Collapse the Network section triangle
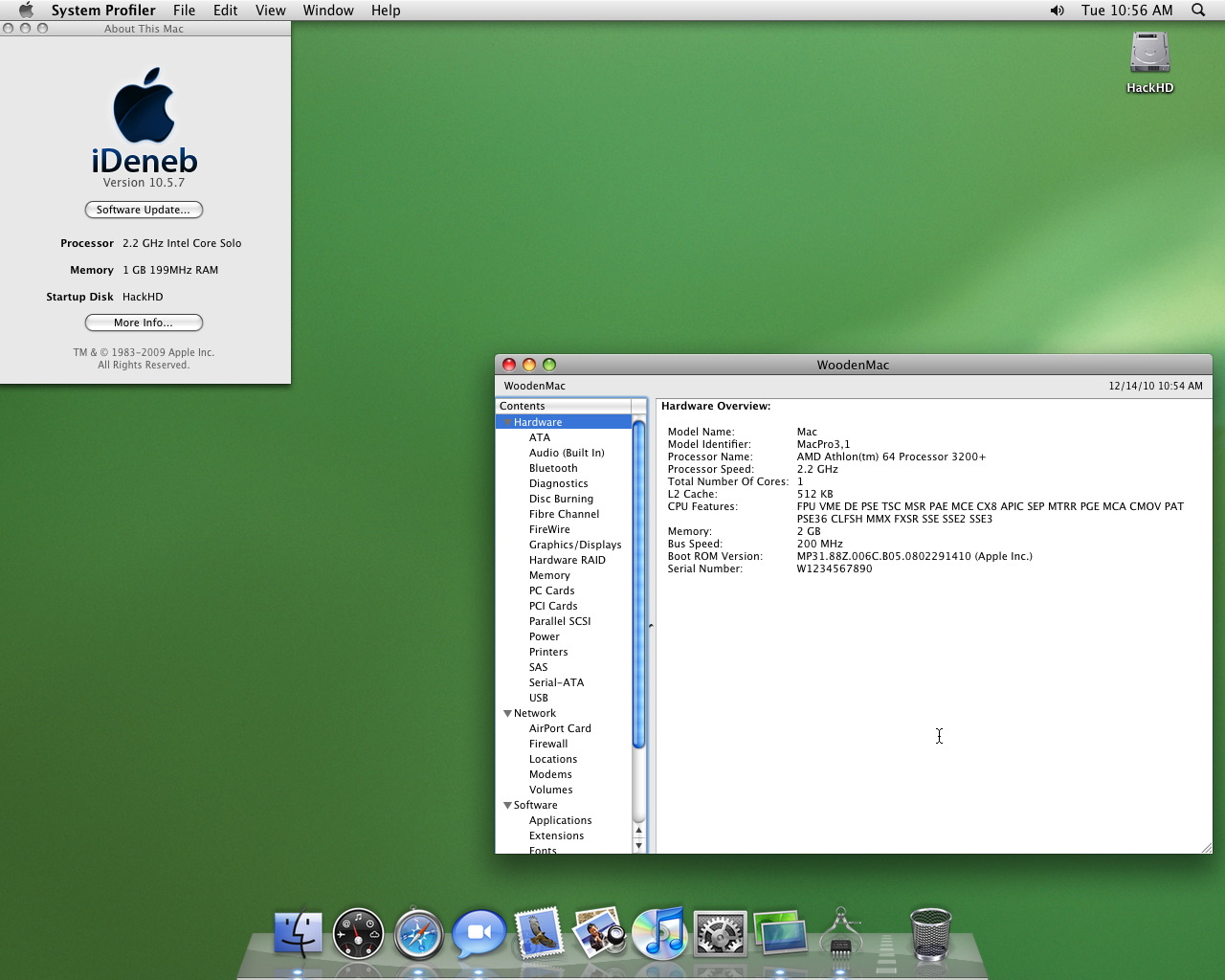 pyautogui.click(x=507, y=713)
